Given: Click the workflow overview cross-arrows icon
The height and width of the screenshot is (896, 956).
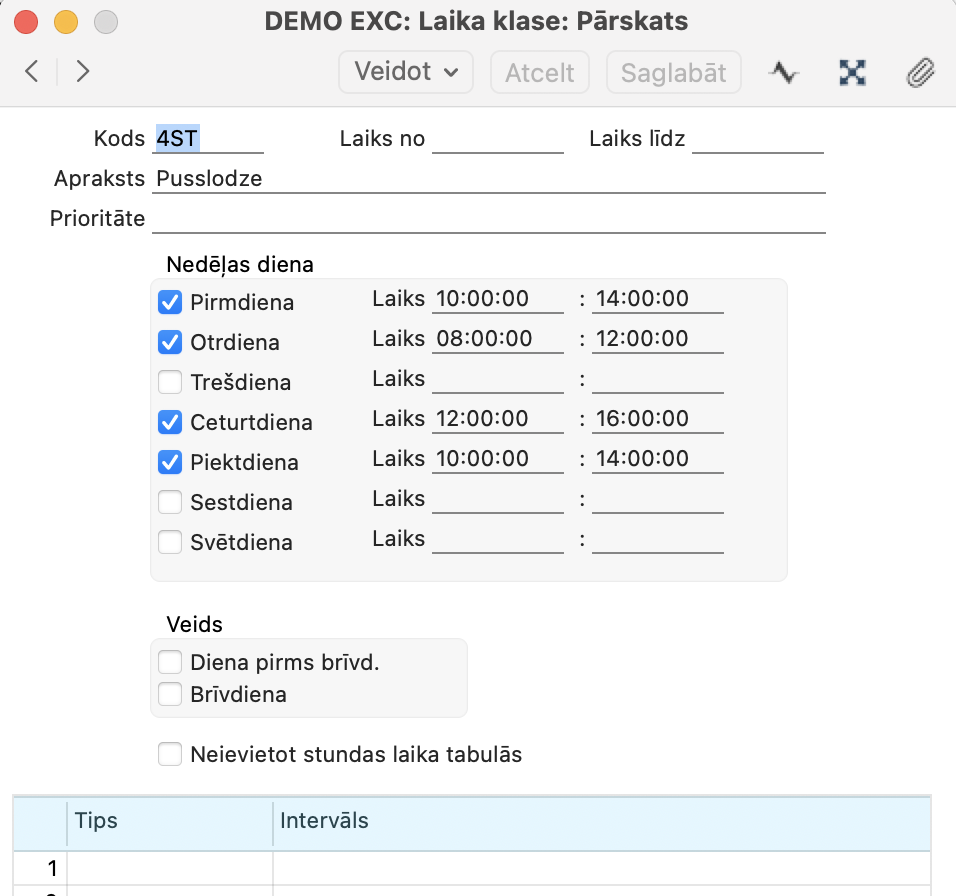Looking at the screenshot, I should [852, 72].
